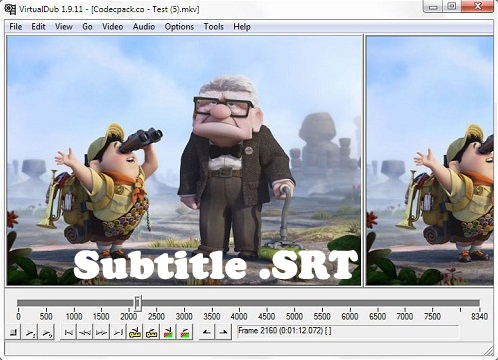Close the VirtualDub window
498x360 pixels.
478,7
